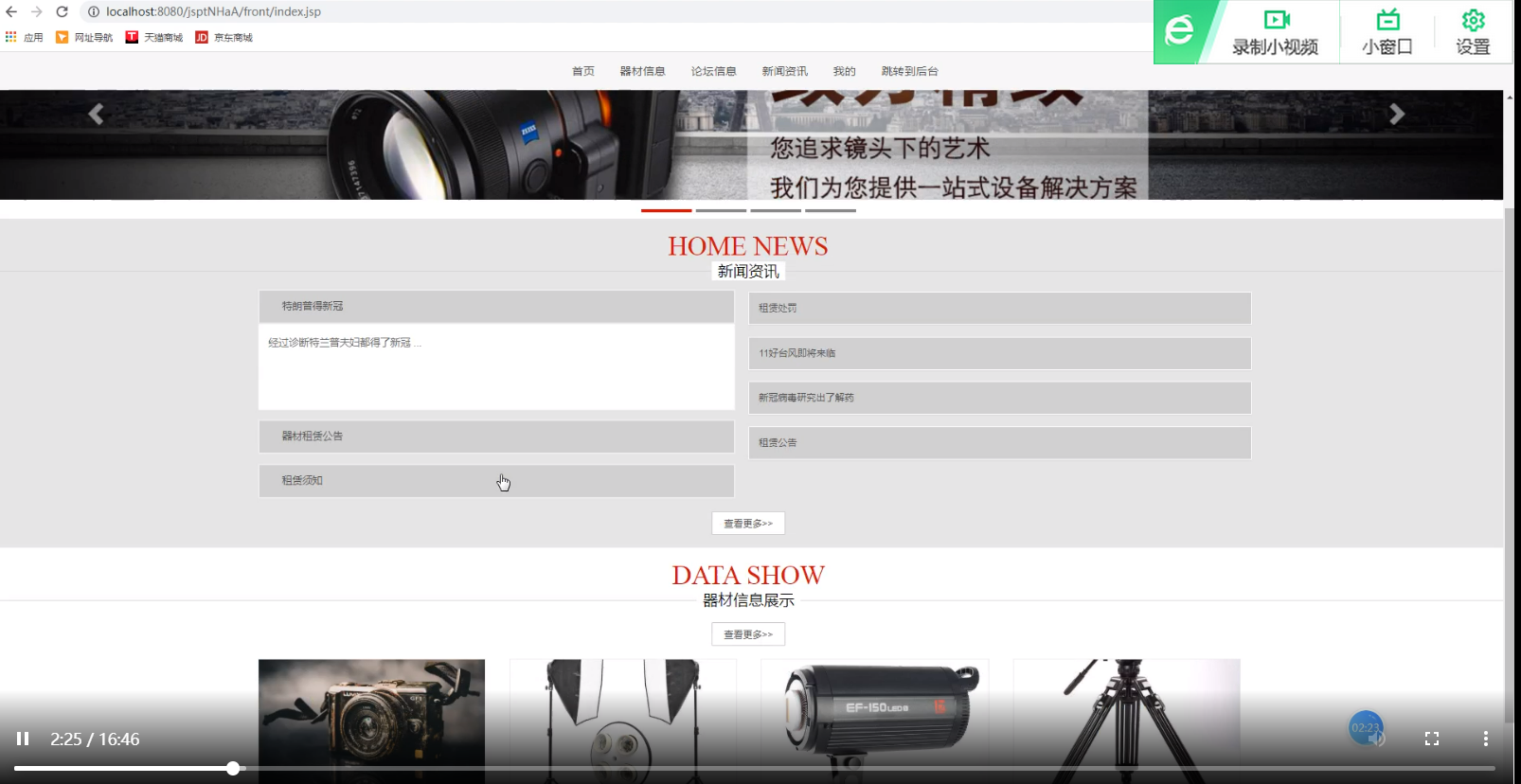The height and width of the screenshot is (784, 1521).
Task: Open the 网址导航 bookmark
Action: click(x=84, y=37)
